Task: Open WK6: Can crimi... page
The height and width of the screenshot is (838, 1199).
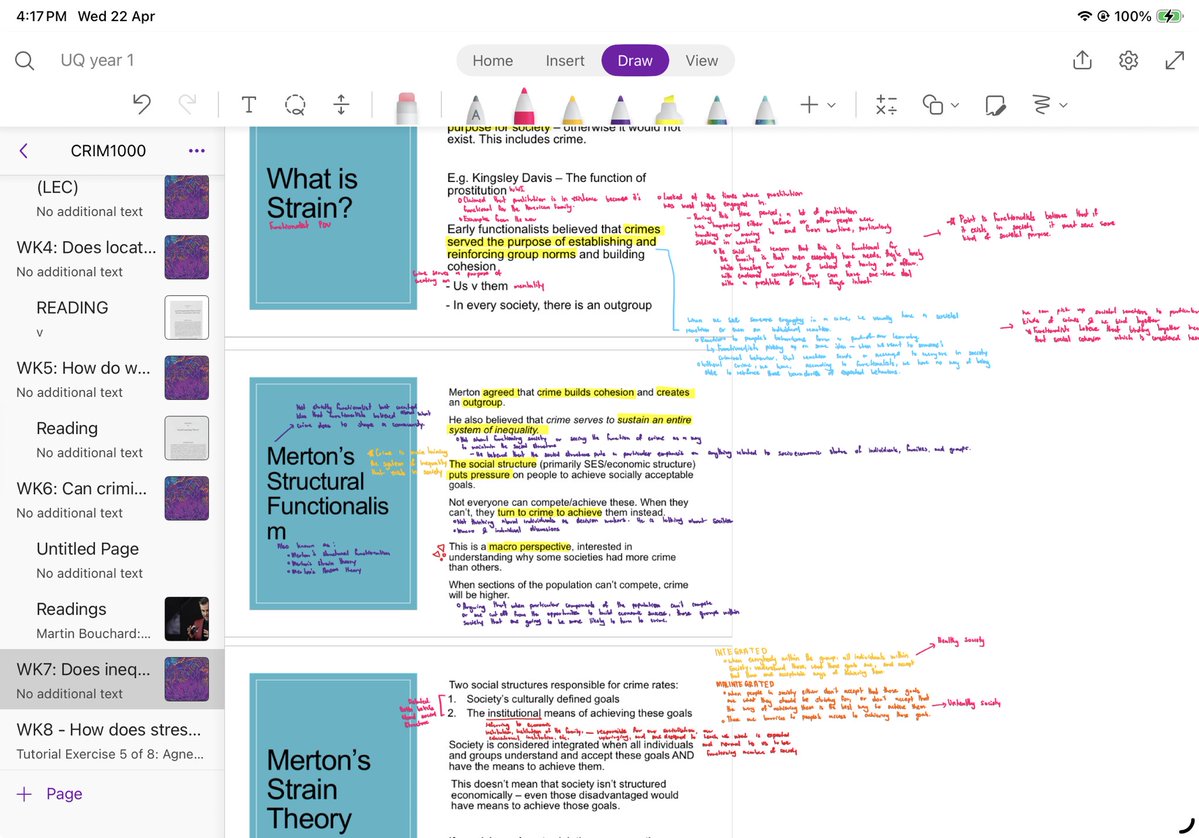Action: tap(112, 499)
